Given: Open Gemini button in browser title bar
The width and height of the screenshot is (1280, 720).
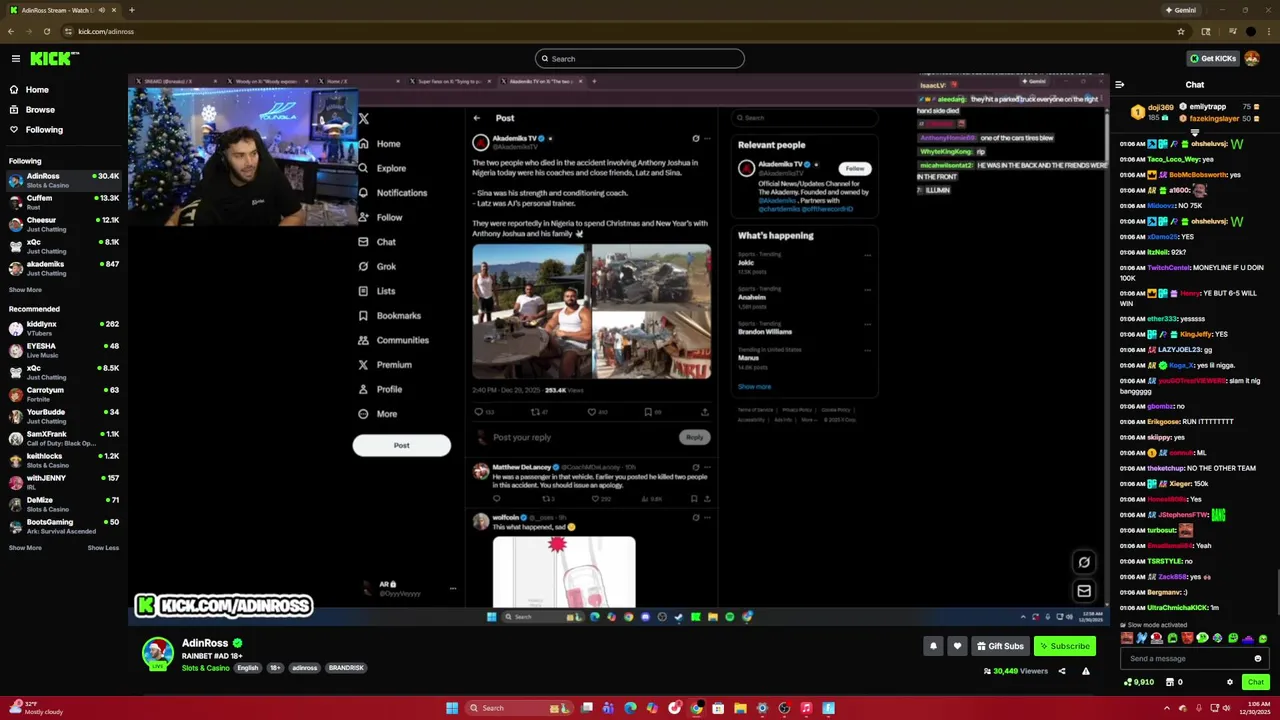Looking at the screenshot, I should coord(1180,10).
